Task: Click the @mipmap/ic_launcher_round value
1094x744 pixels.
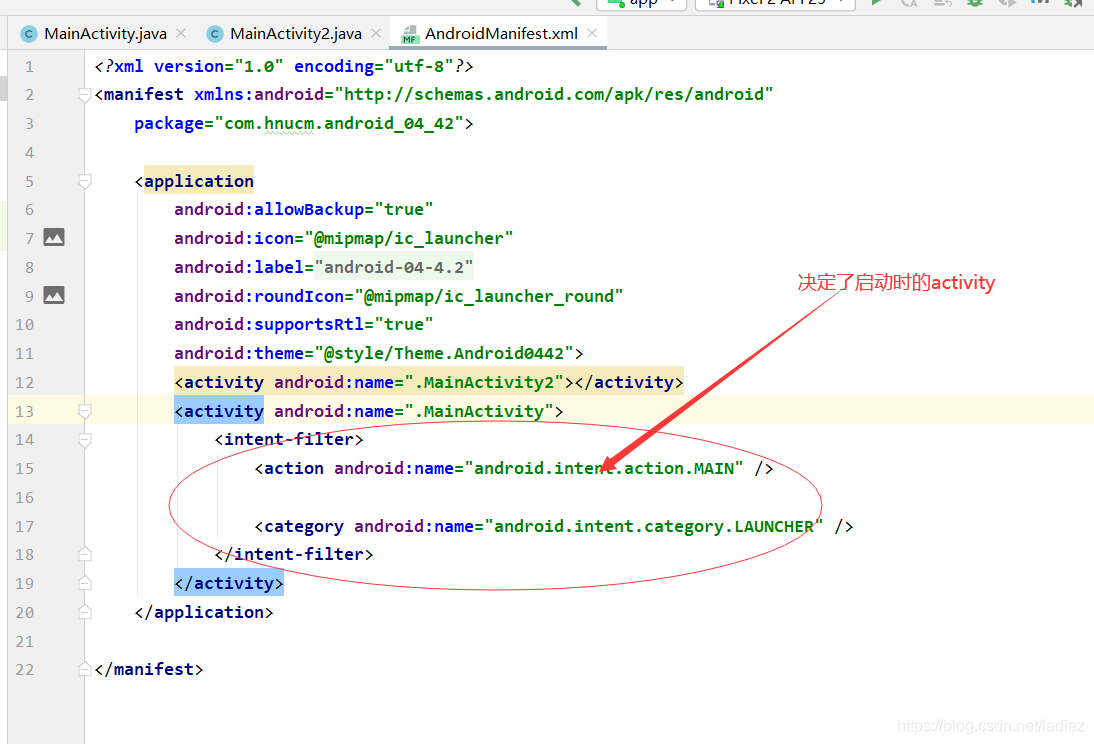Action: point(488,297)
